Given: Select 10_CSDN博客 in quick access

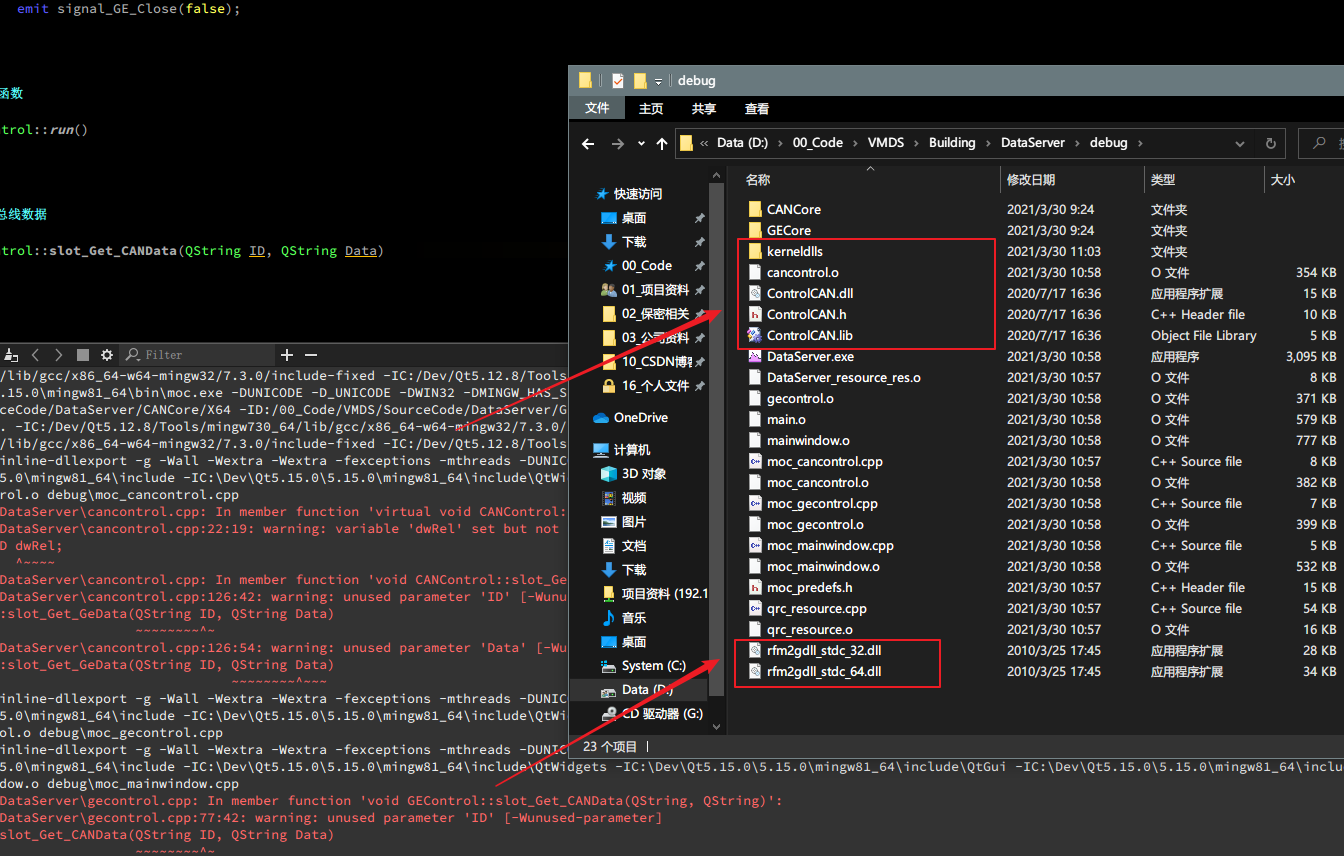Looking at the screenshot, I should (x=655, y=362).
